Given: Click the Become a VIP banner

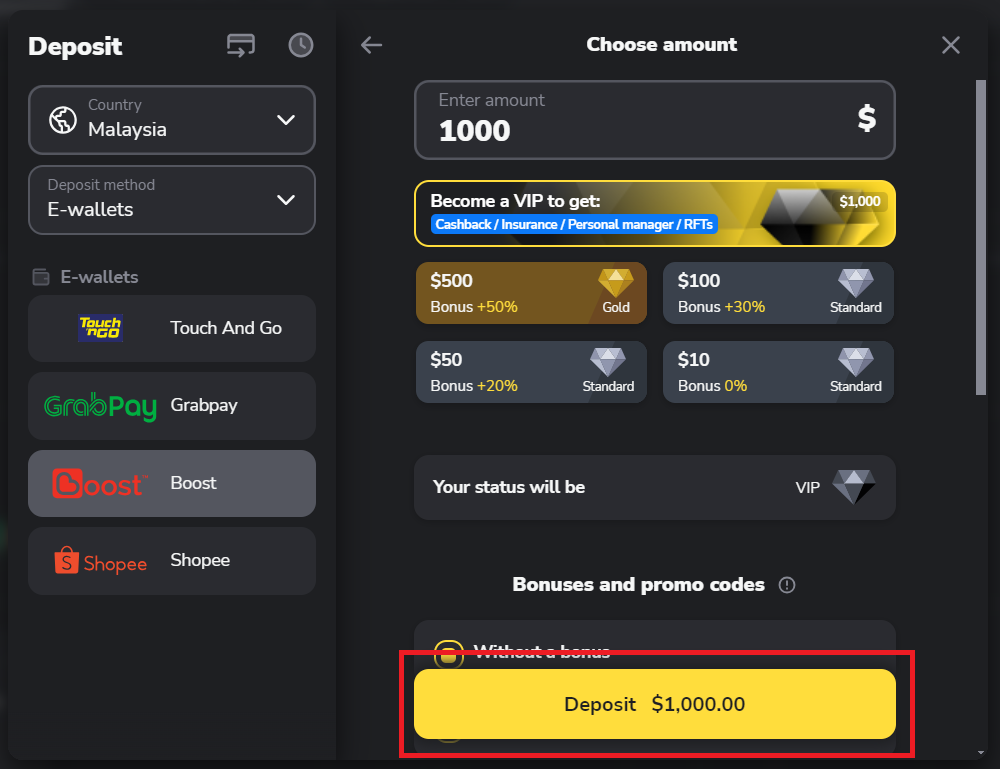Looking at the screenshot, I should [x=654, y=213].
